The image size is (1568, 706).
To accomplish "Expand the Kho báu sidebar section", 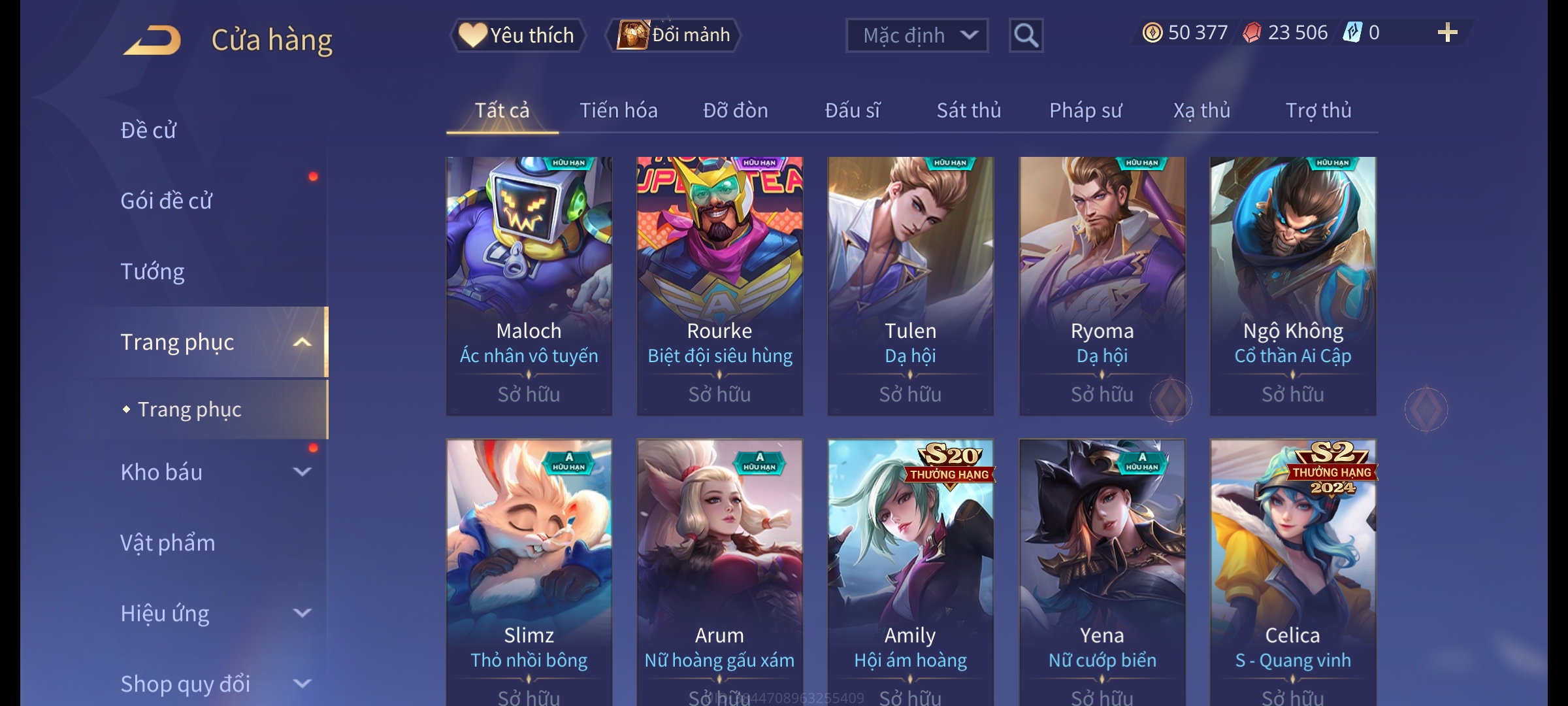I will point(302,471).
